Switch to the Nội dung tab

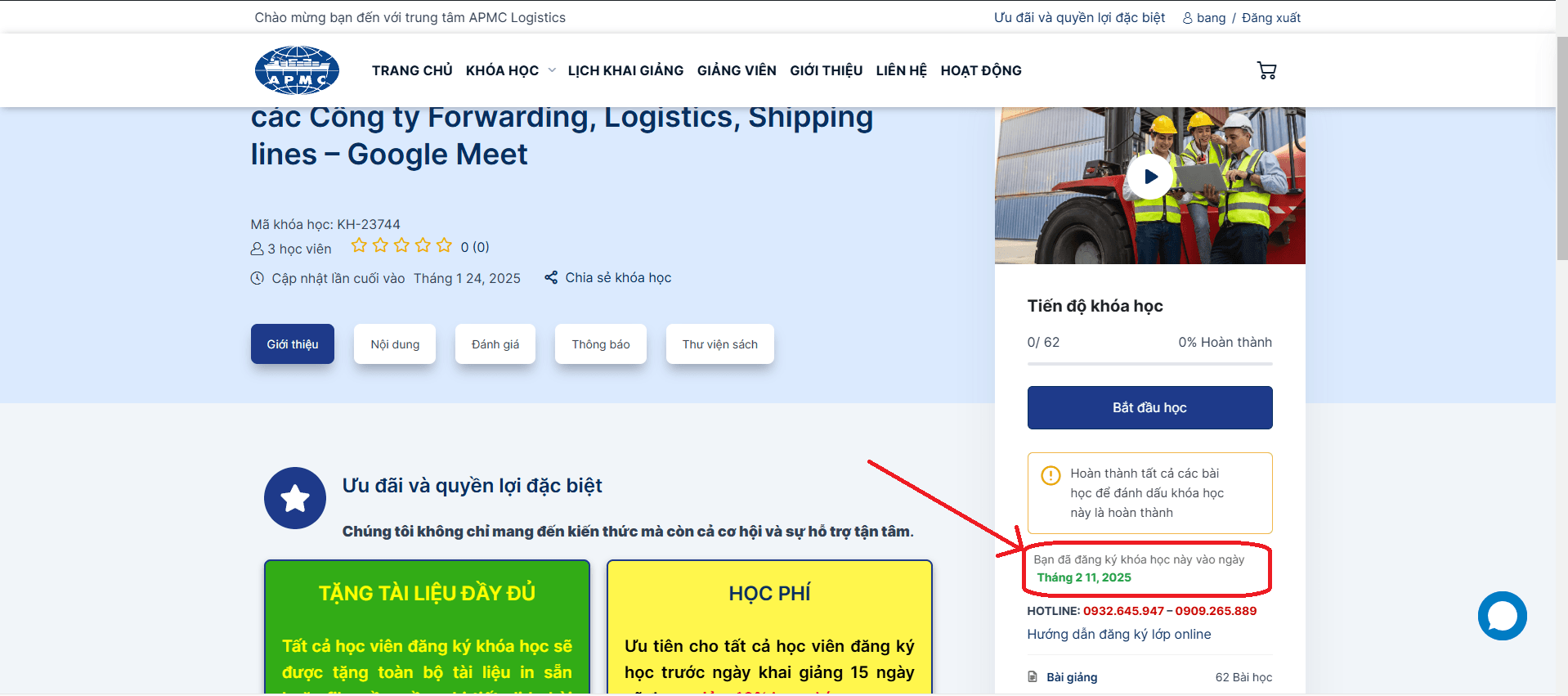(x=395, y=344)
